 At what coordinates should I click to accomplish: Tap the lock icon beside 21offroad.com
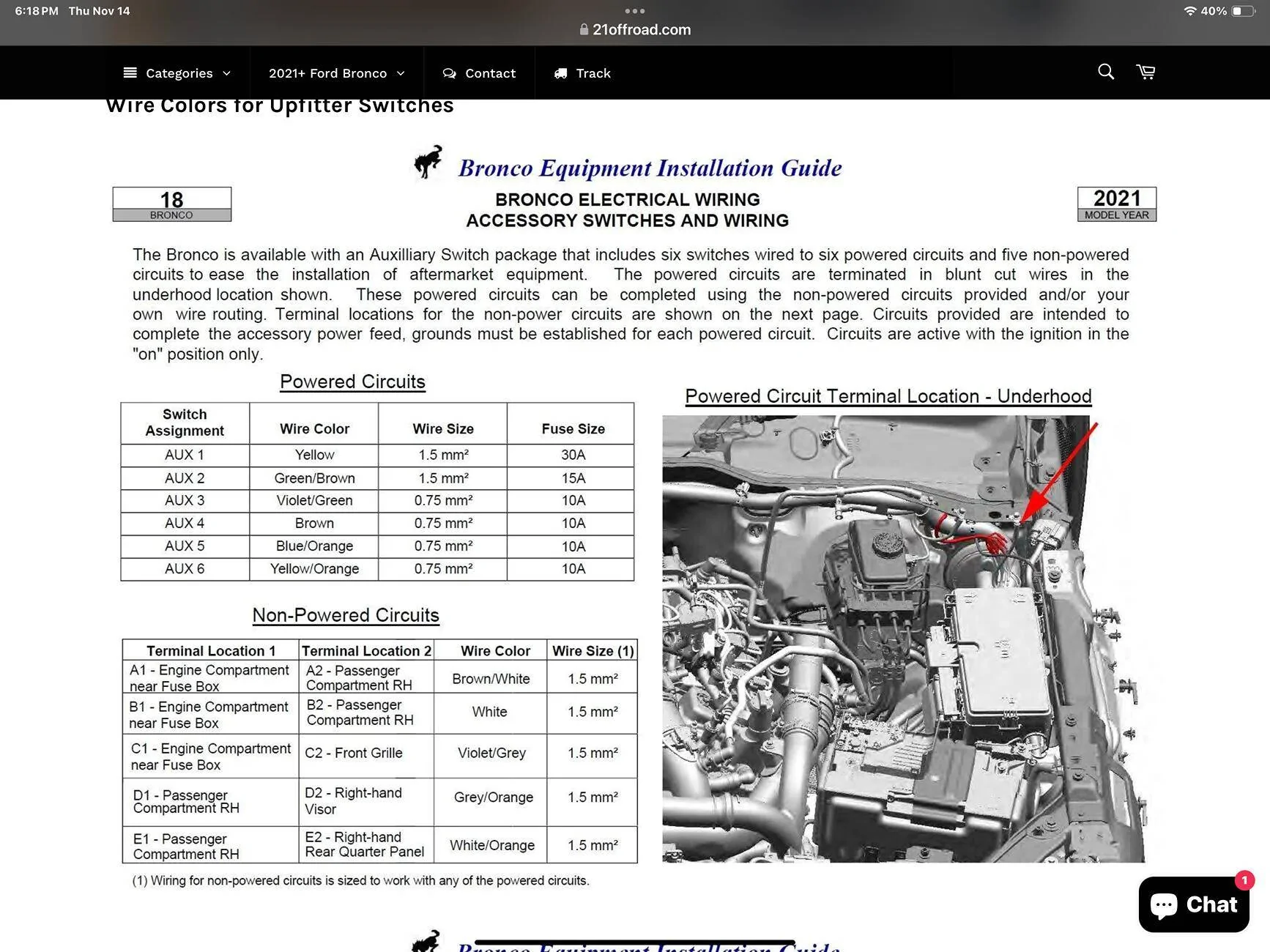[x=584, y=30]
